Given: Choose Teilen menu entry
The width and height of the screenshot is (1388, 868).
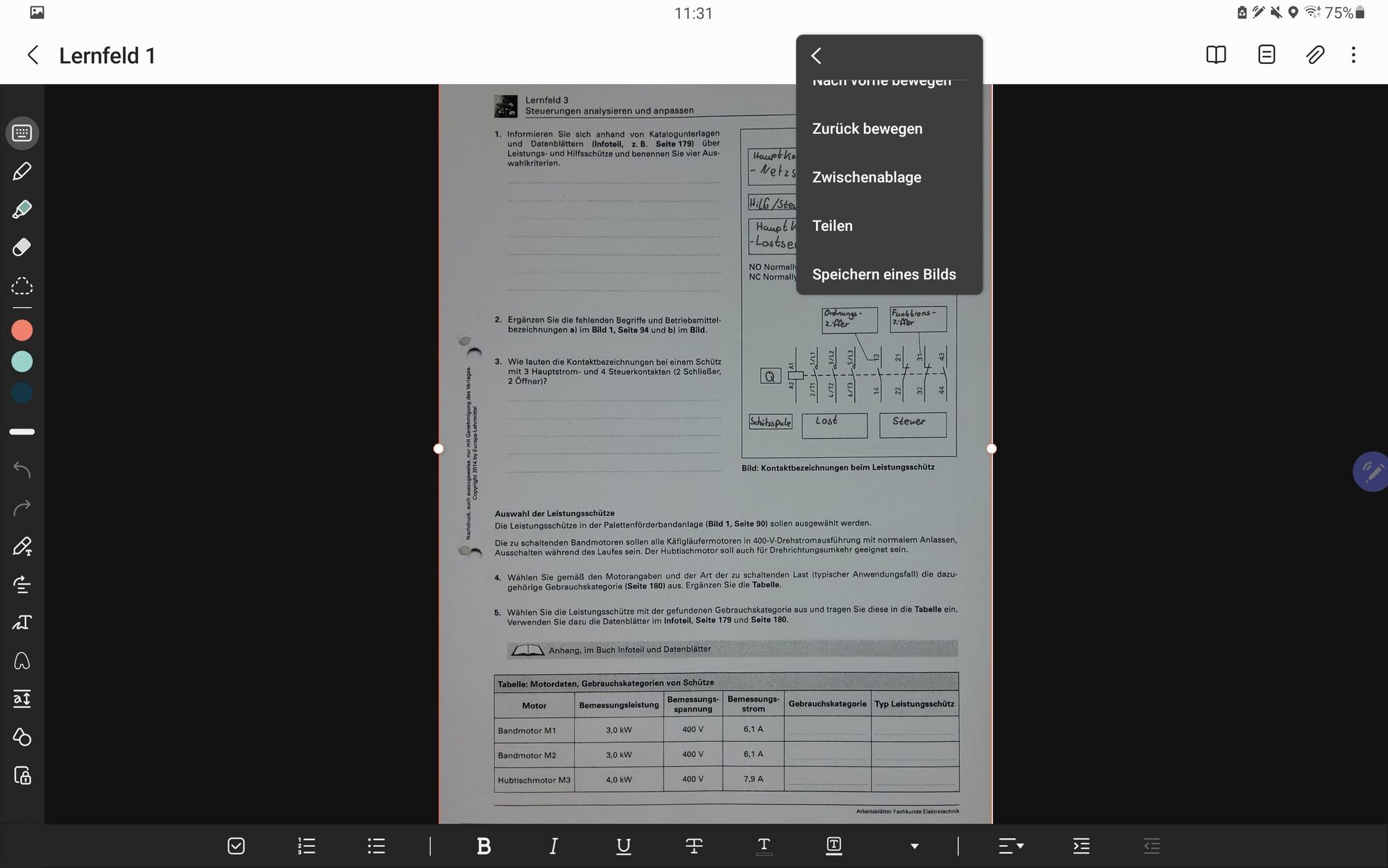Looking at the screenshot, I should point(889,225).
